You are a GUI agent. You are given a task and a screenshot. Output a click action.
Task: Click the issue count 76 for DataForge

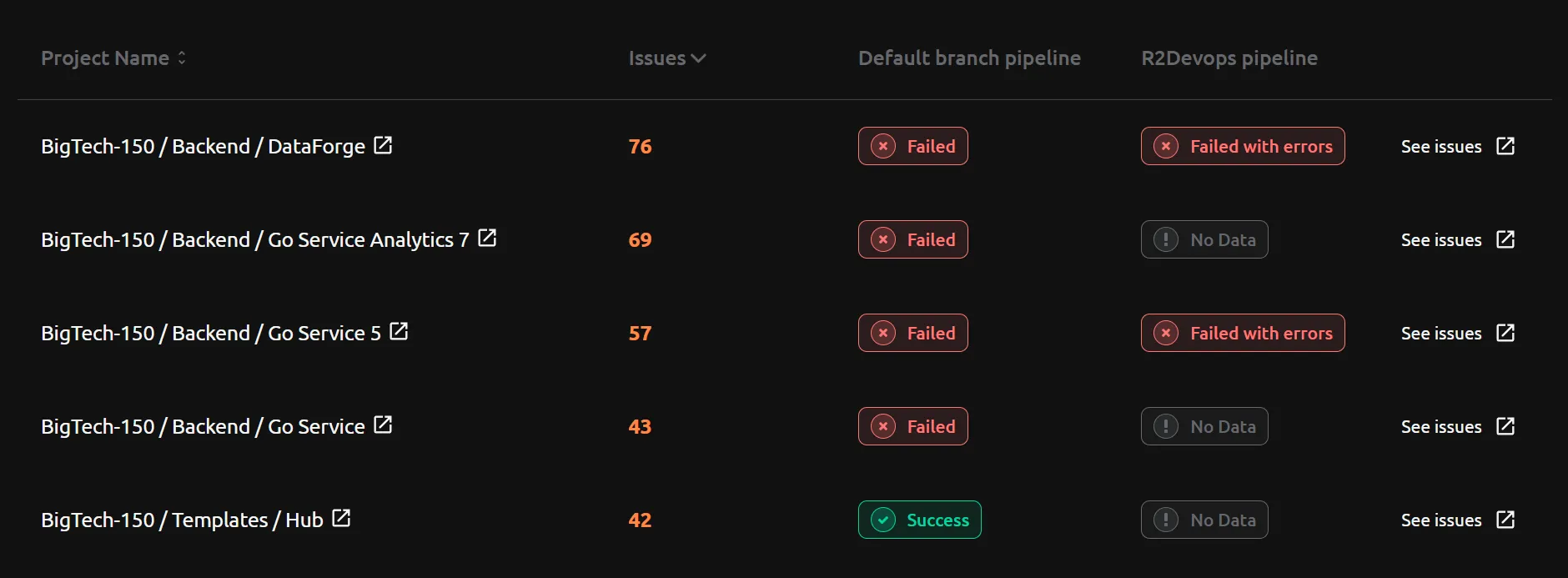coord(640,146)
